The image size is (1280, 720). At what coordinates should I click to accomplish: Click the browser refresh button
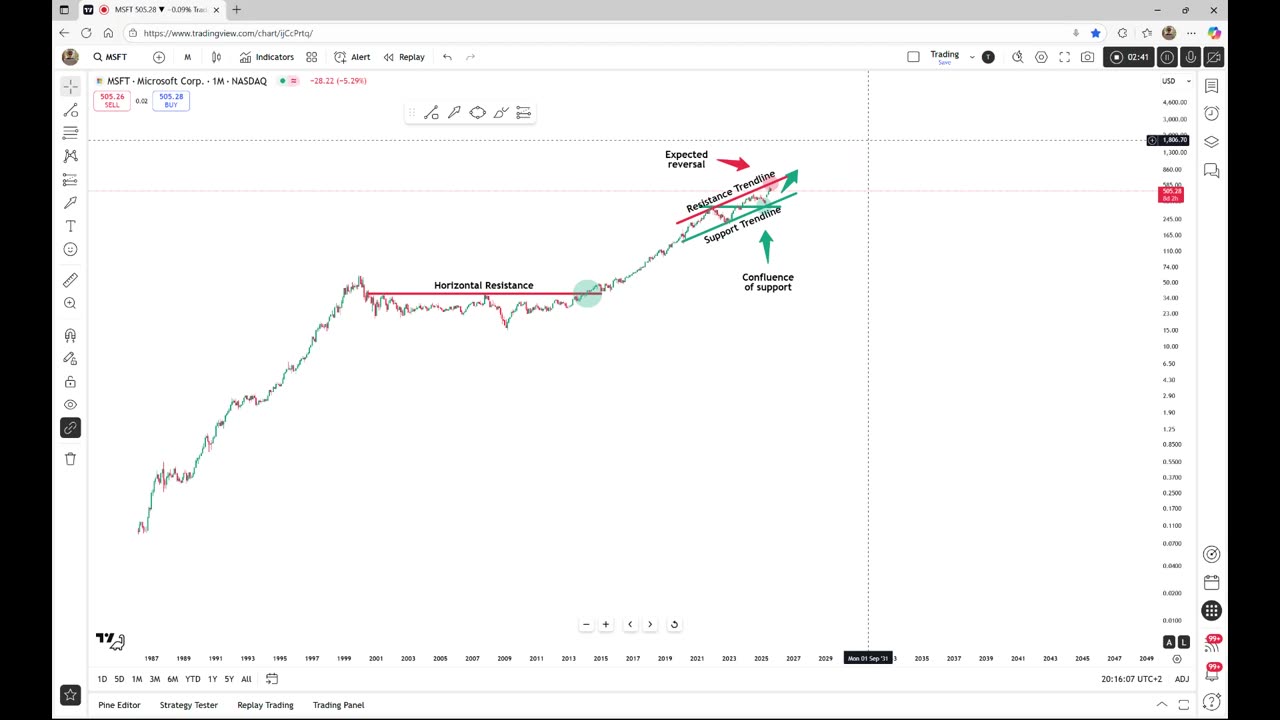pyautogui.click(x=86, y=33)
